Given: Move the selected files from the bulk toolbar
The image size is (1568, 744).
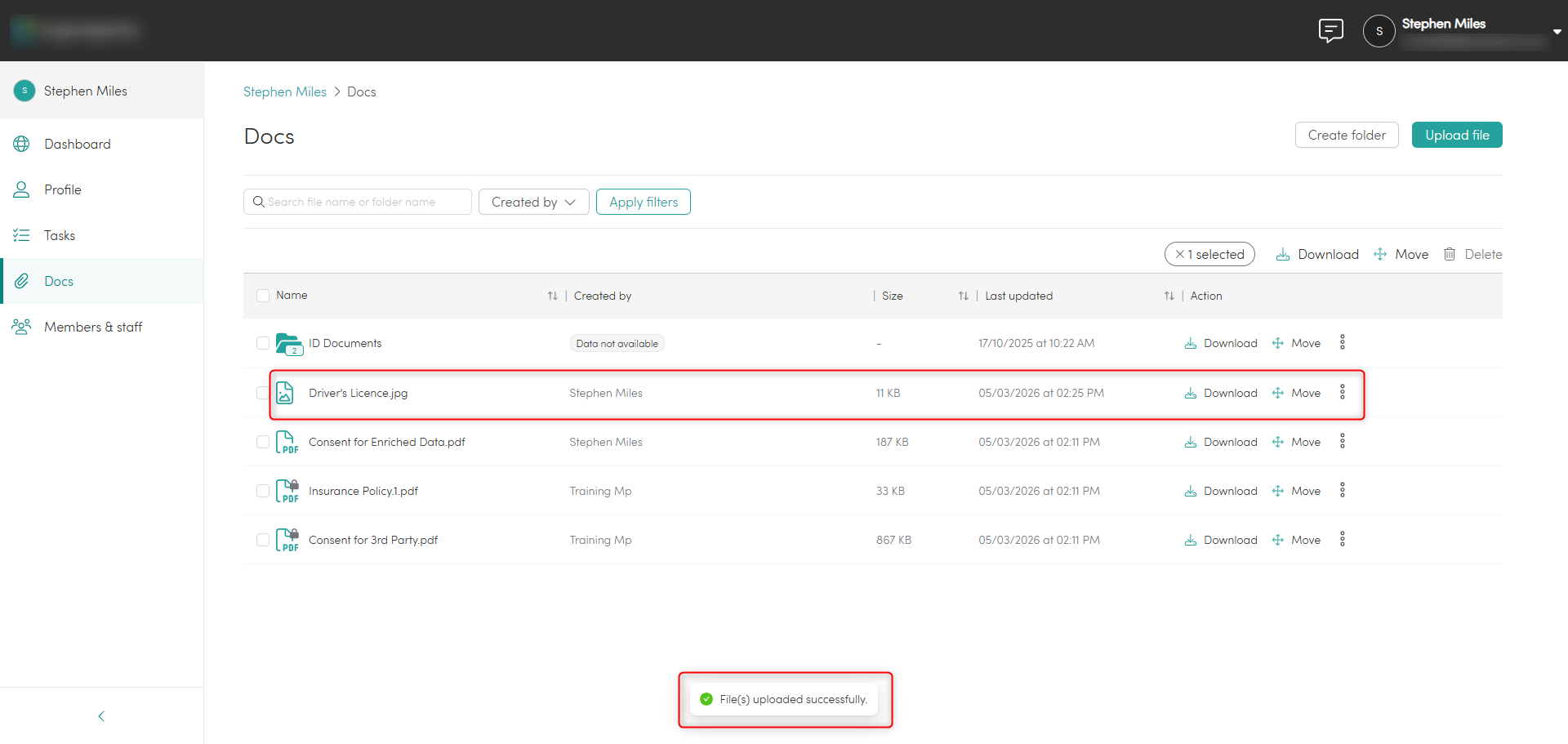Looking at the screenshot, I should [1401, 254].
